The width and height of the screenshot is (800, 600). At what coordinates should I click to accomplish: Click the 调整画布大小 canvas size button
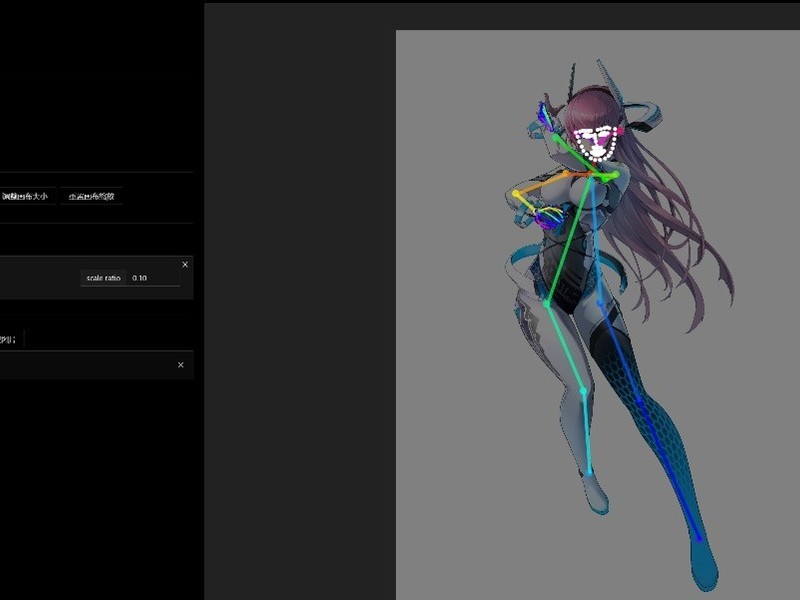pos(26,196)
